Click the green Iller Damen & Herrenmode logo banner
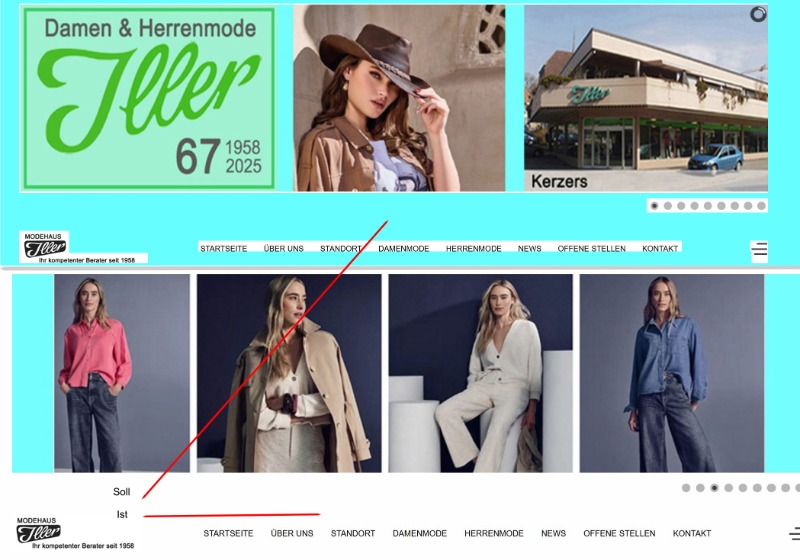The image size is (800, 560). pyautogui.click(x=149, y=98)
